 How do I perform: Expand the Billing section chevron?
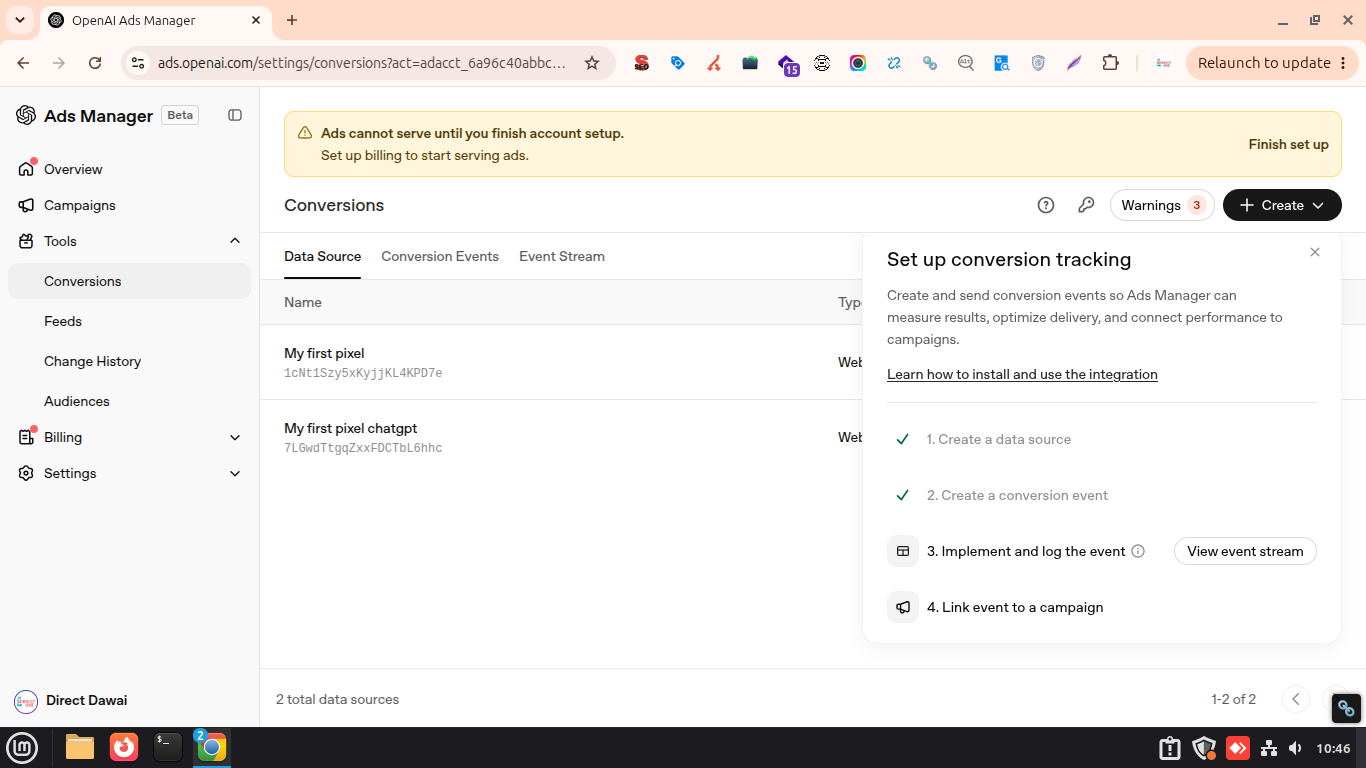(235, 437)
